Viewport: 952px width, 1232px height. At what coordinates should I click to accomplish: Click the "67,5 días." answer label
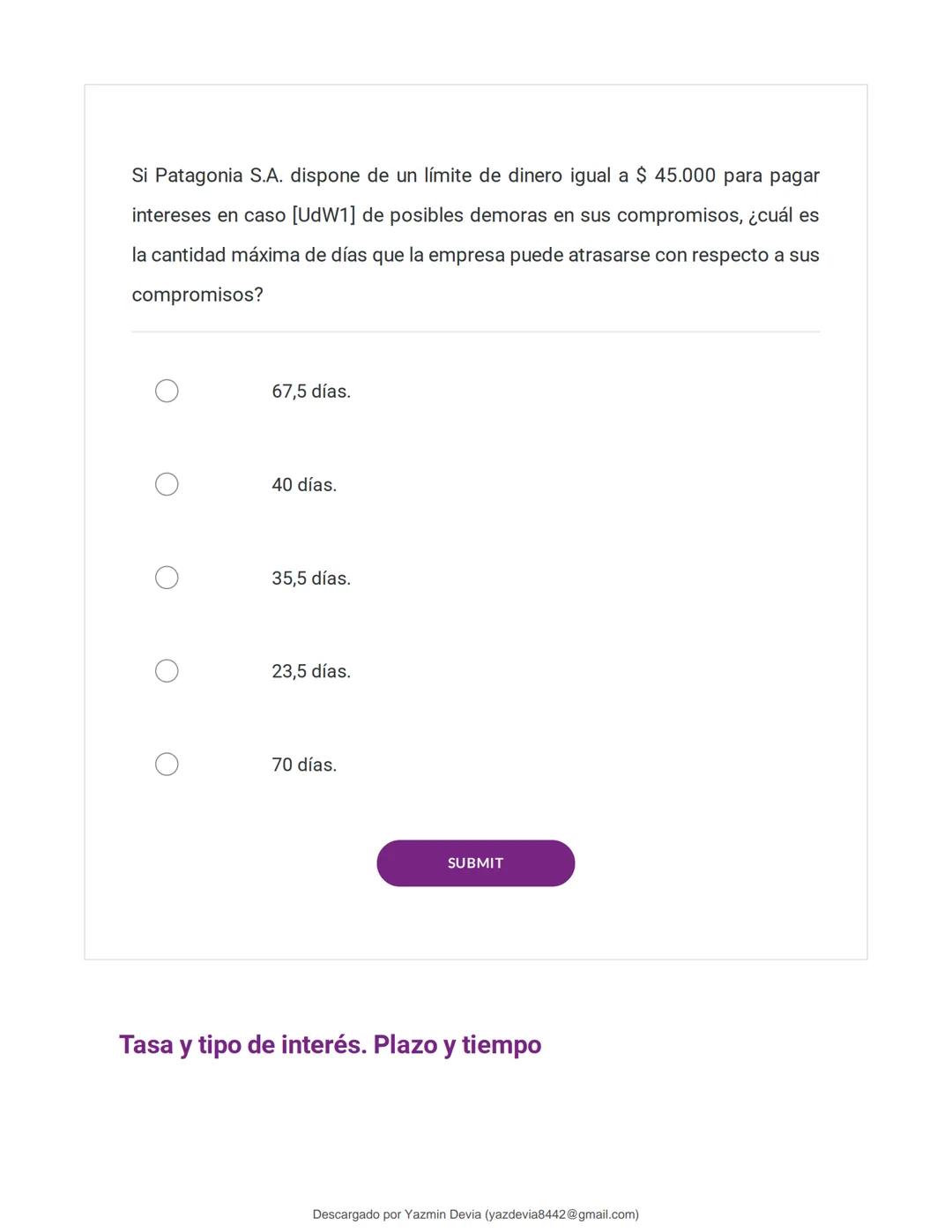click(310, 392)
